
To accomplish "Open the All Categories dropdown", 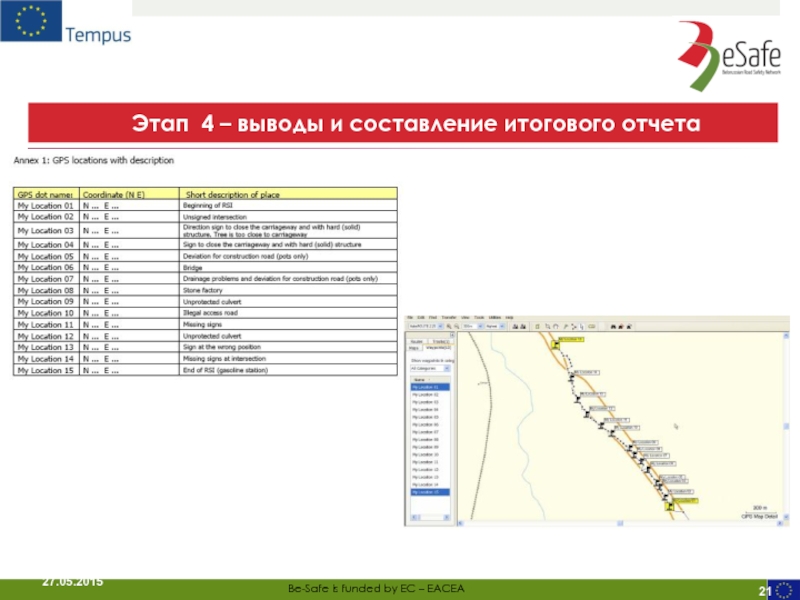I will (429, 368).
